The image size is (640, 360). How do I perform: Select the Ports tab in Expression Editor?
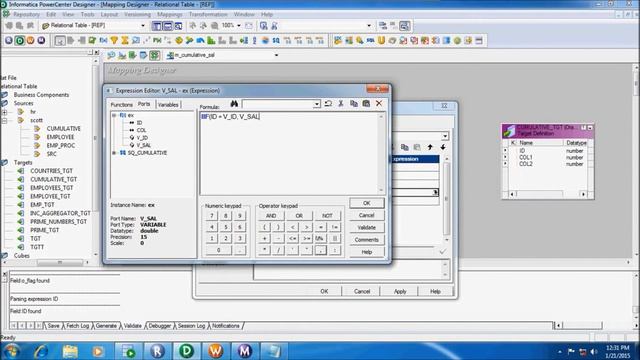[x=144, y=104]
